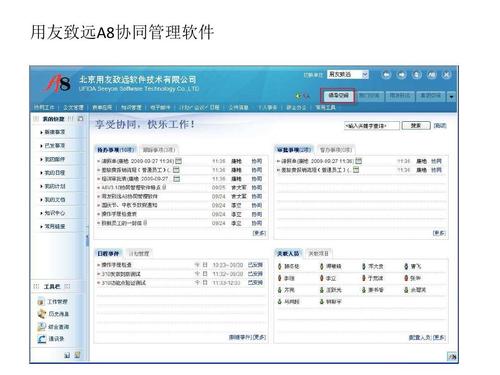The height and width of the screenshot is (375, 500).
Task: Switch to the 跟踪事项 tab
Action: (x=159, y=150)
